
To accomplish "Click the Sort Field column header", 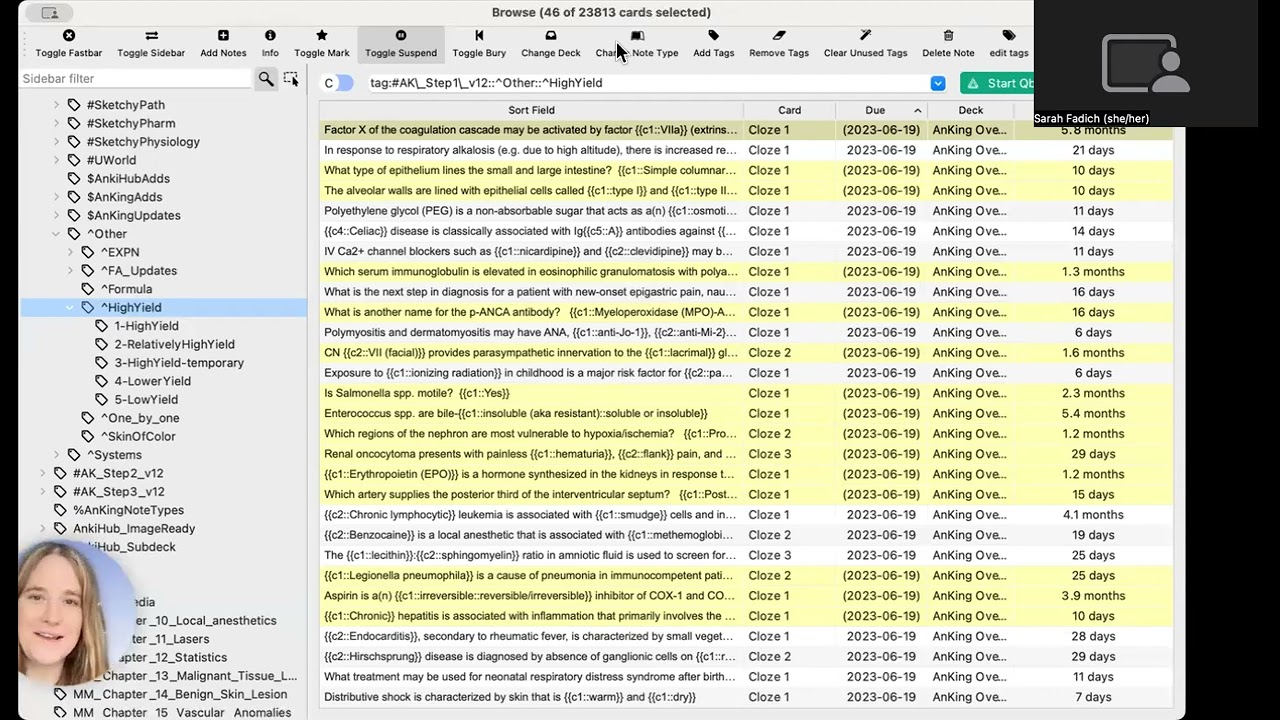I will click(531, 110).
